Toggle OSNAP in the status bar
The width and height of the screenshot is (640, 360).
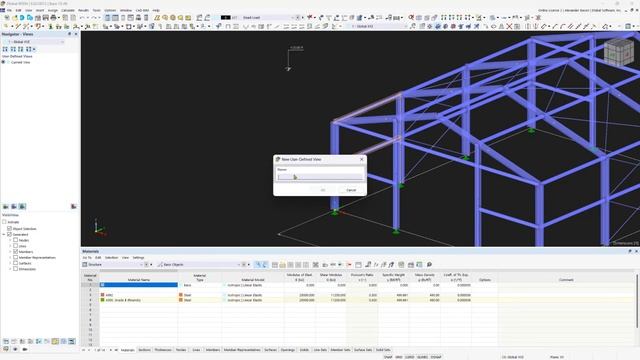pyautogui.click(x=436, y=357)
